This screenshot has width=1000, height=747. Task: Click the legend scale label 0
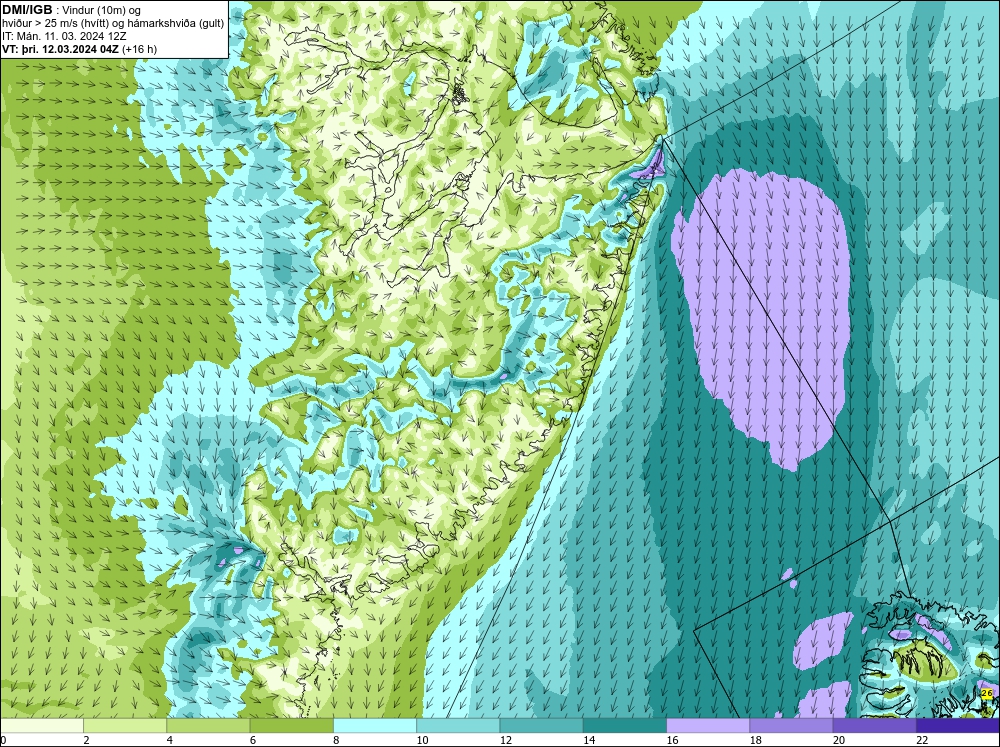click(3, 740)
